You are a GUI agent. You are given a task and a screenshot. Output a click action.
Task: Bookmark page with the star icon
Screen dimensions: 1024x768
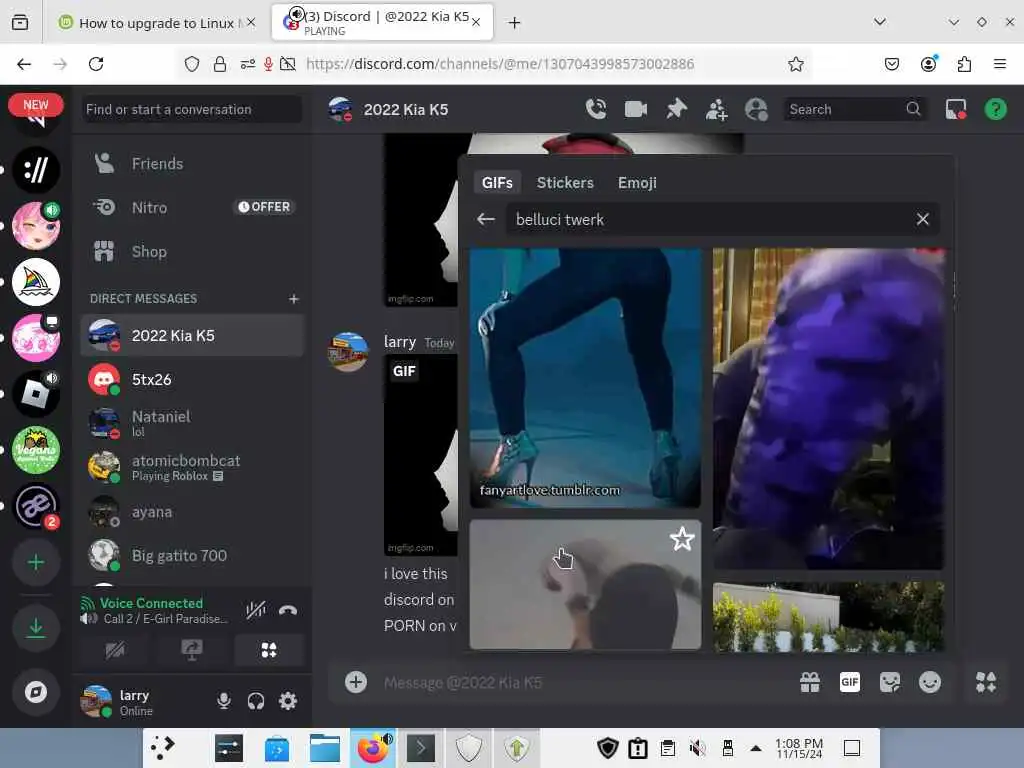(795, 64)
